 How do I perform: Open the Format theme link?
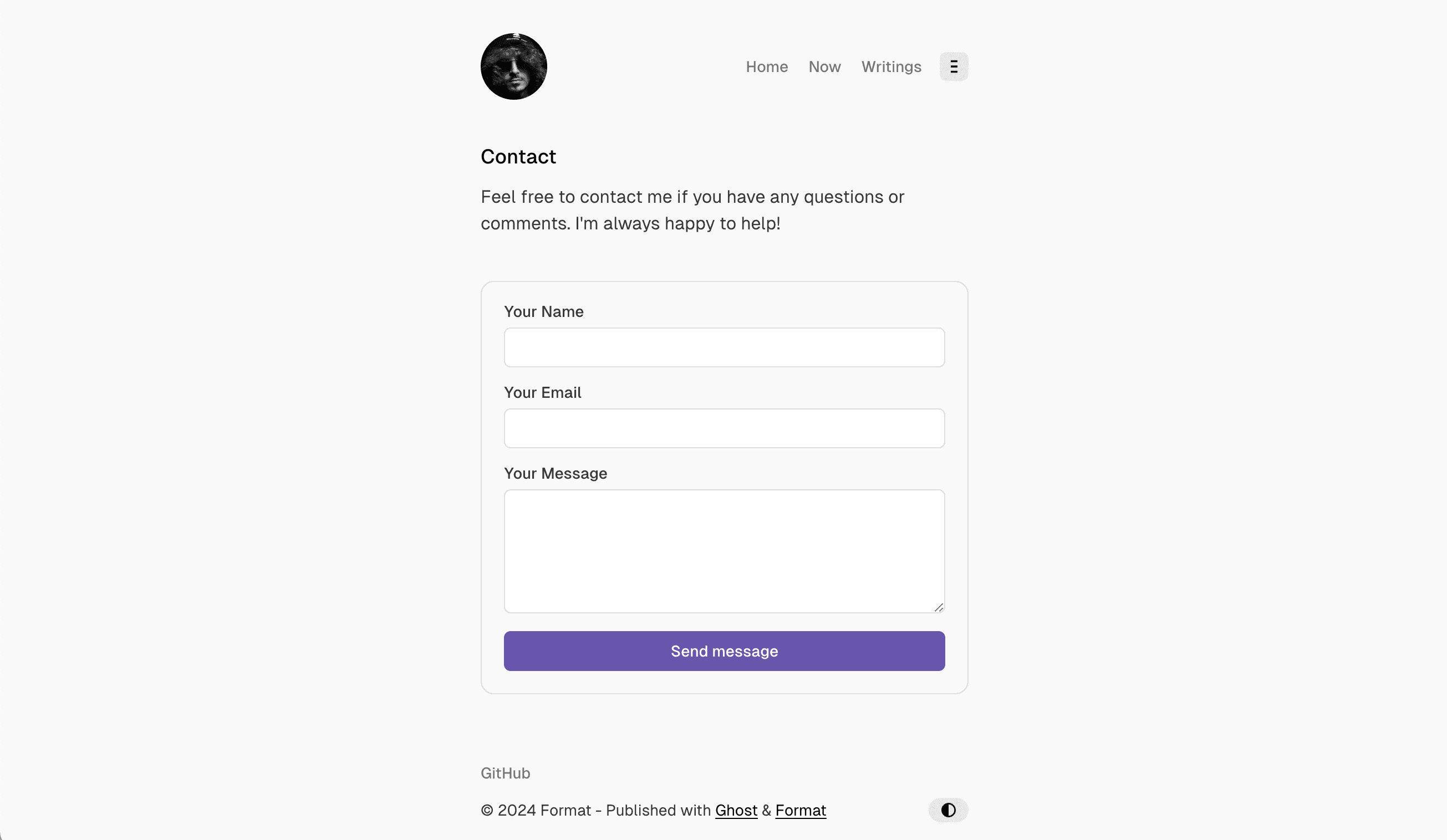[x=801, y=810]
